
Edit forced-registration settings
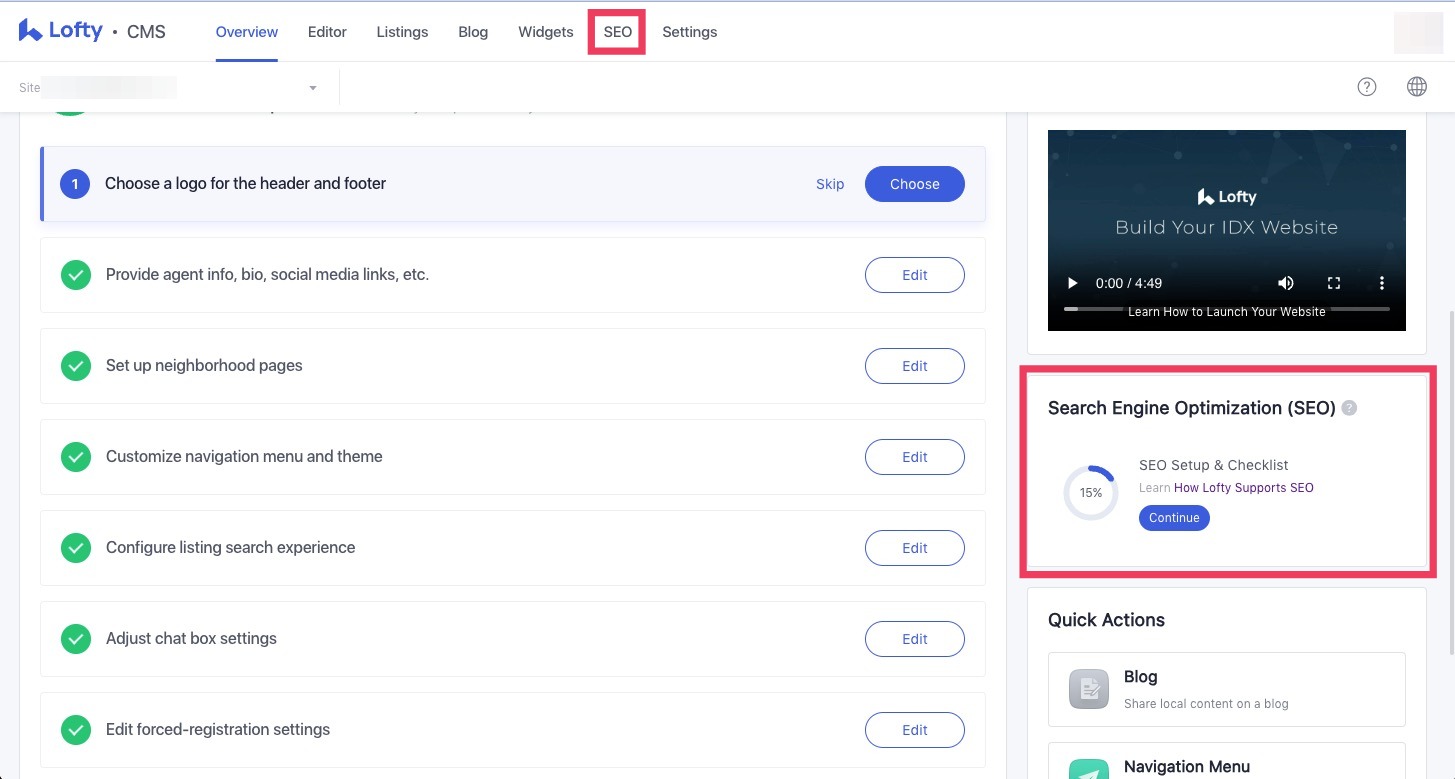pyautogui.click(x=915, y=730)
